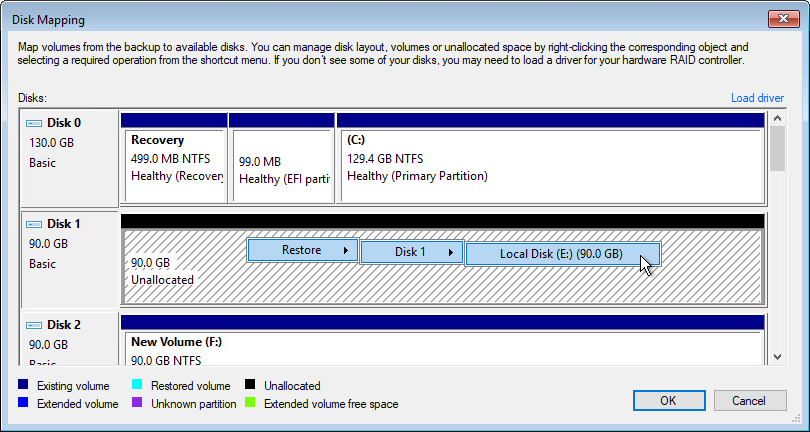Image resolution: width=810 pixels, height=432 pixels.
Task: Click the 'Disk Mapping' title text
Action: [49, 20]
